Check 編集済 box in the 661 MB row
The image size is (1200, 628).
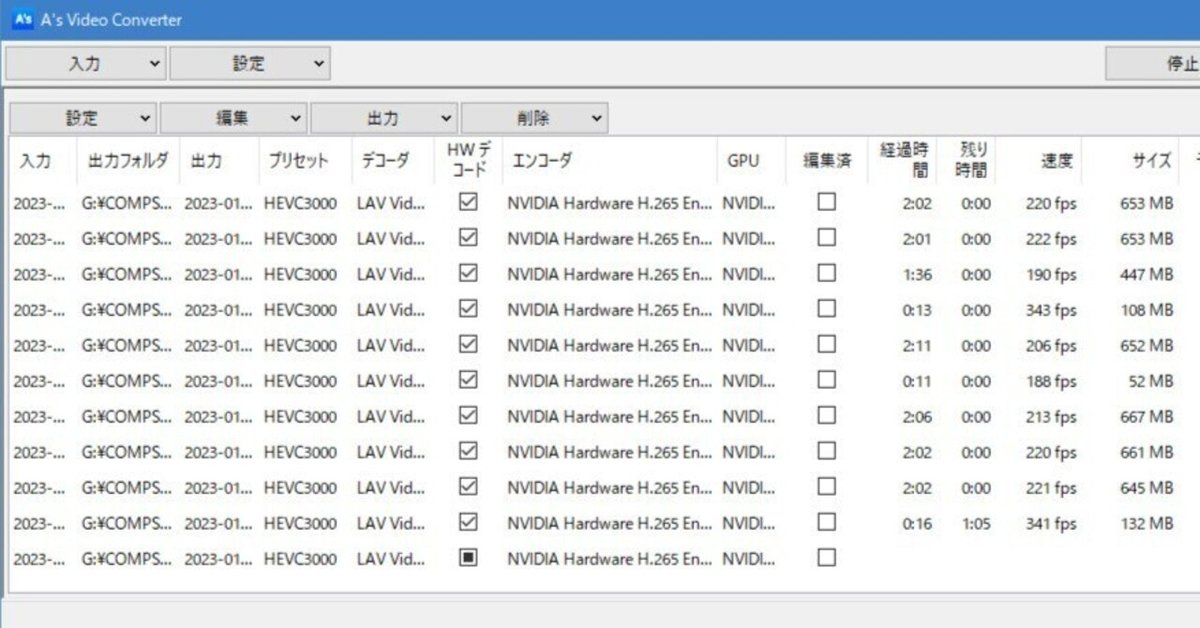[826, 451]
